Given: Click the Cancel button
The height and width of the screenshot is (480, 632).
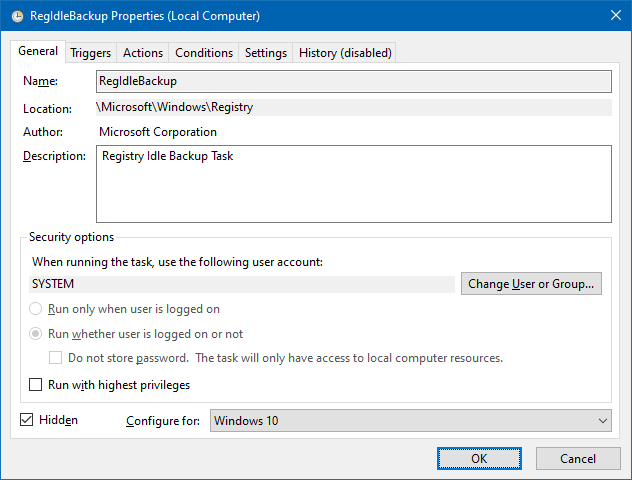Looking at the screenshot, I should point(578,458).
